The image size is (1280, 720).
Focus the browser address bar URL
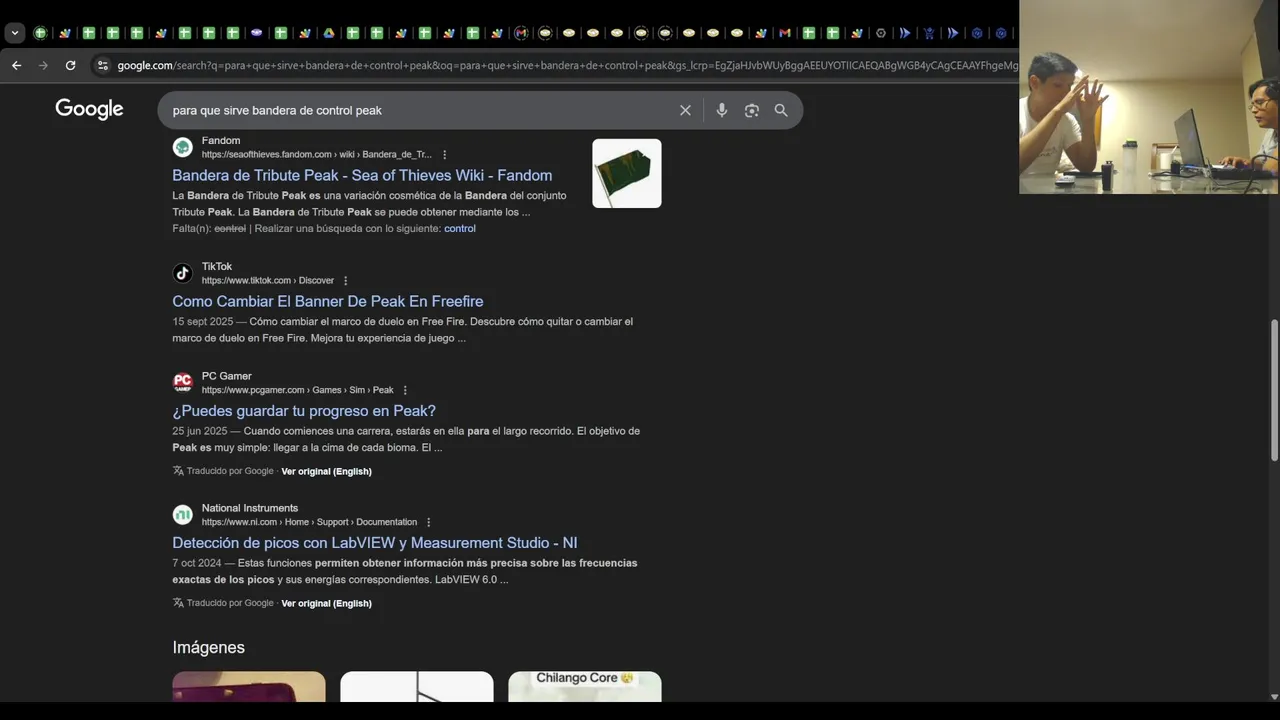[x=567, y=65]
